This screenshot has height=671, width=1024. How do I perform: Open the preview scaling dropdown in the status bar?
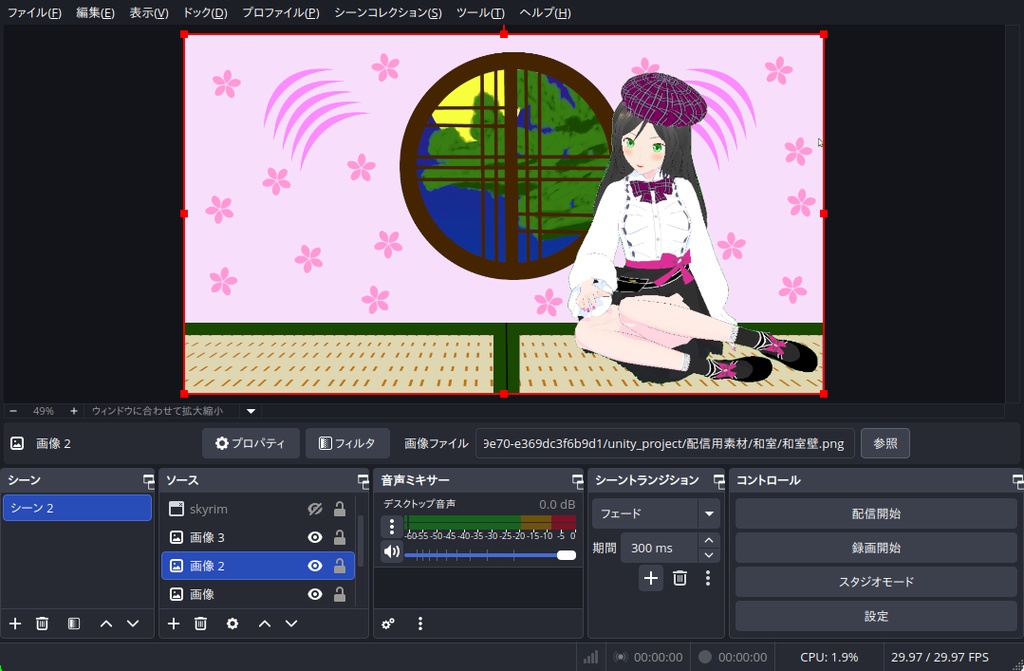(x=250, y=410)
